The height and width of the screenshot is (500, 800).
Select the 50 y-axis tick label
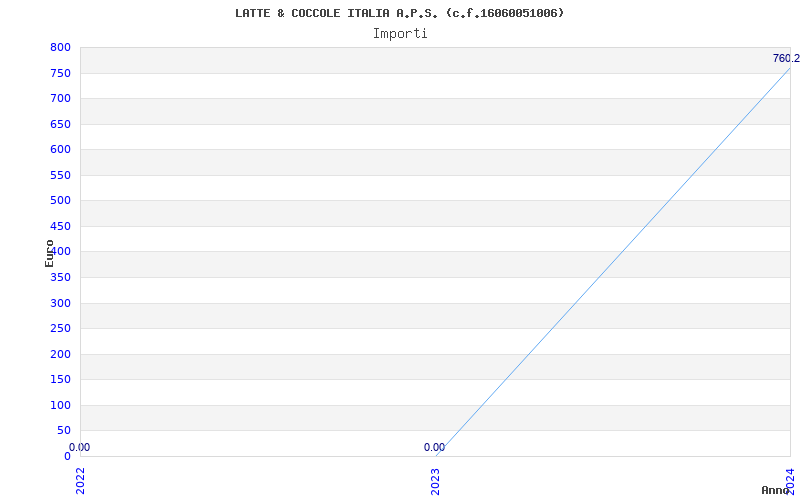64,431
